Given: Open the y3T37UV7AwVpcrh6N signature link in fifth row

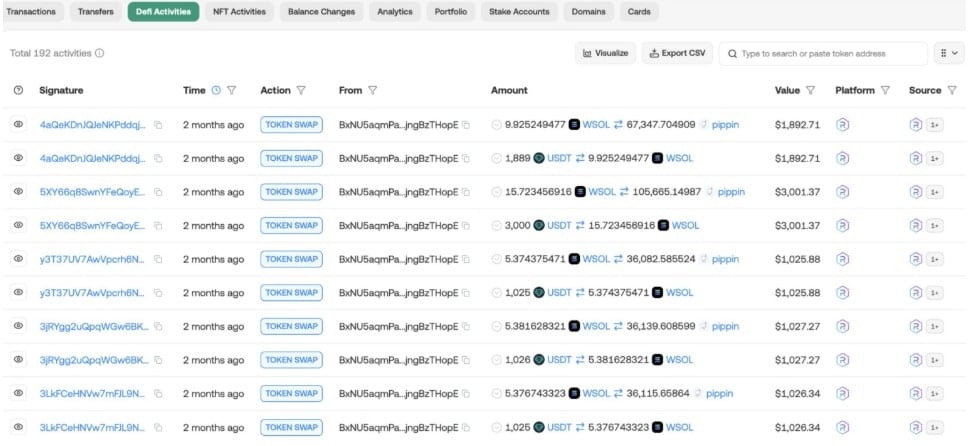Looking at the screenshot, I should pos(92,259).
